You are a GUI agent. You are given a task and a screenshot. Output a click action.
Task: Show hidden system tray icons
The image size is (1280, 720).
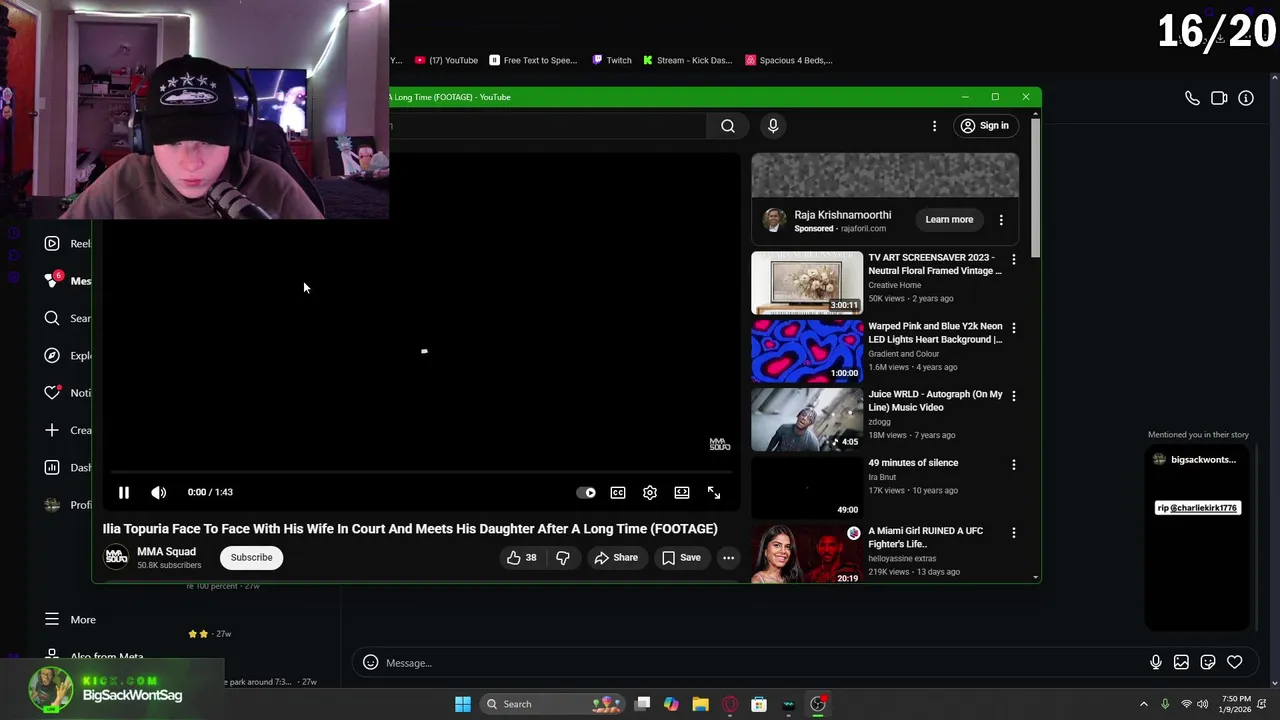pos(1144,704)
